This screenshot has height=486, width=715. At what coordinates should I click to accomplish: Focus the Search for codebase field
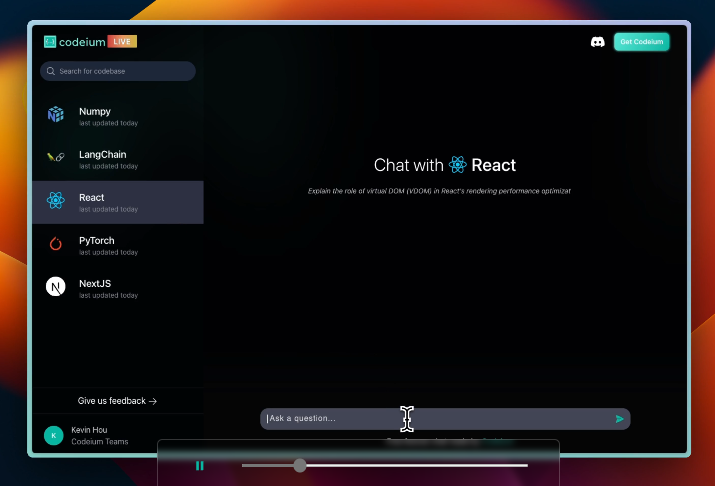point(118,71)
